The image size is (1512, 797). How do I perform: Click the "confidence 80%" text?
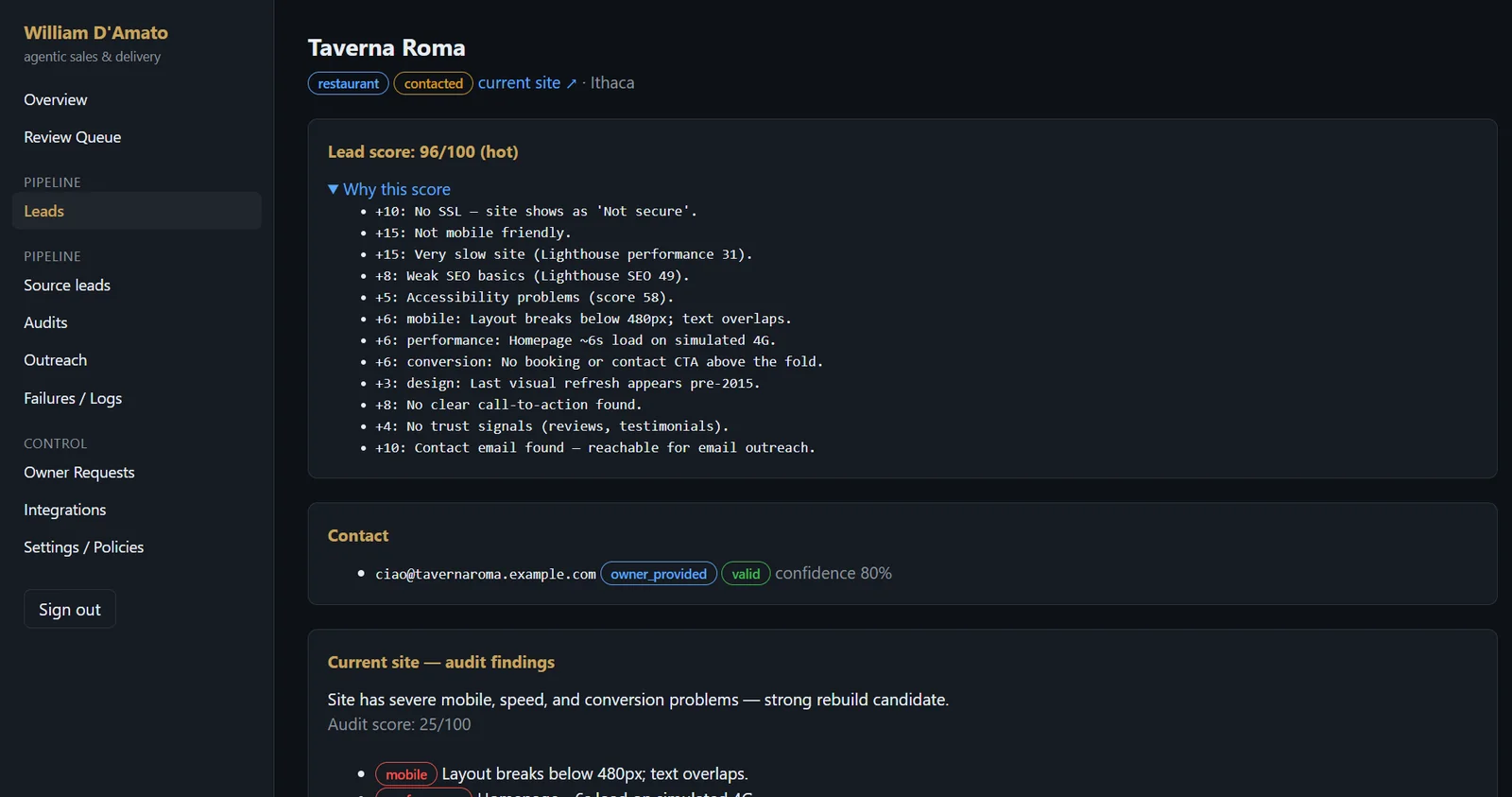click(833, 573)
